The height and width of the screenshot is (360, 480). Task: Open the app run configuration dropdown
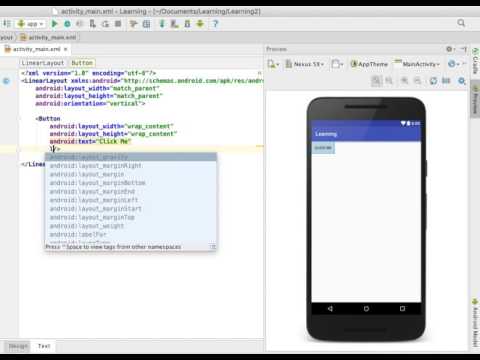point(30,24)
